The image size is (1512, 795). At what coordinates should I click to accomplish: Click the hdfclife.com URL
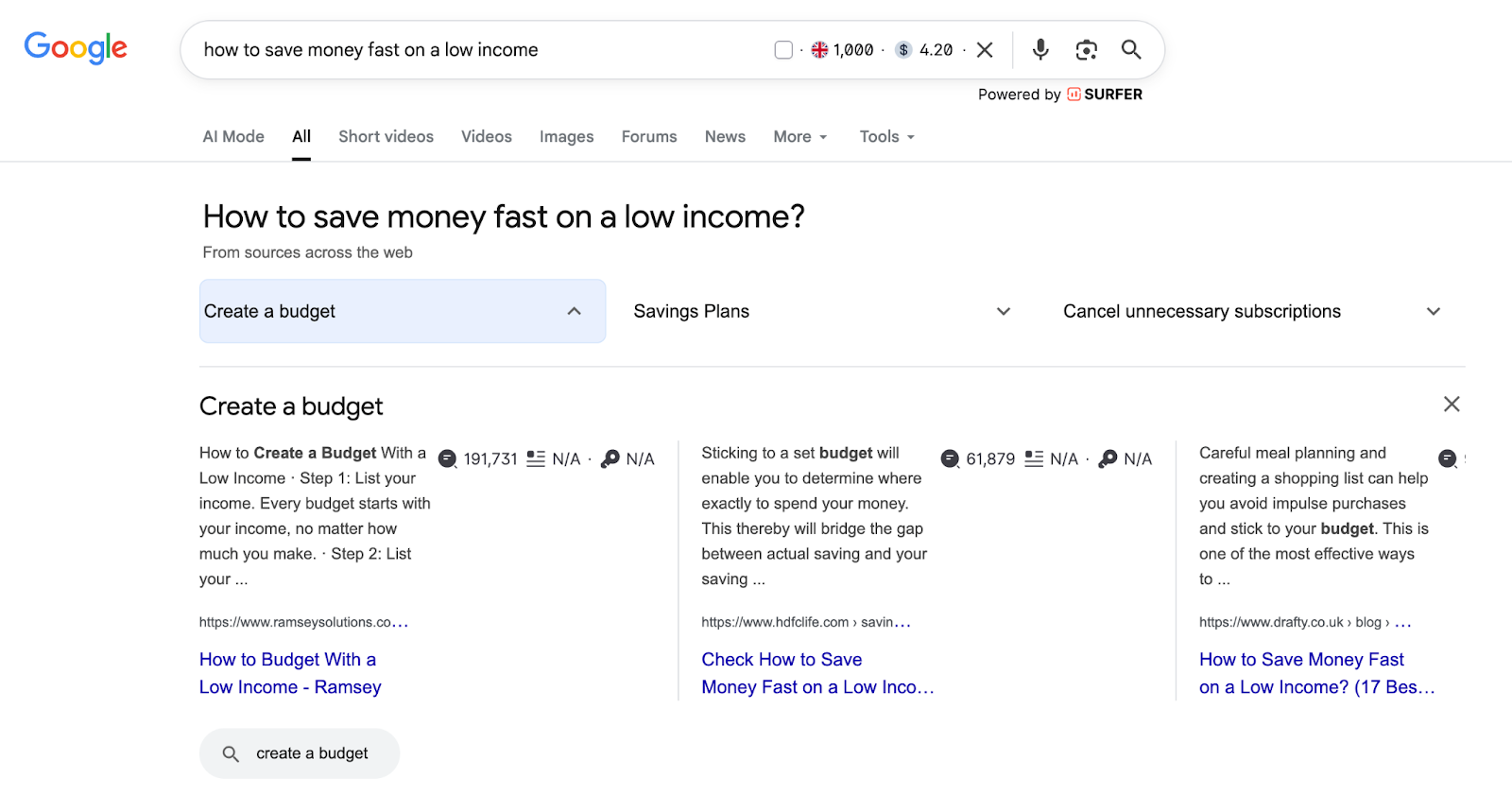coord(806,622)
